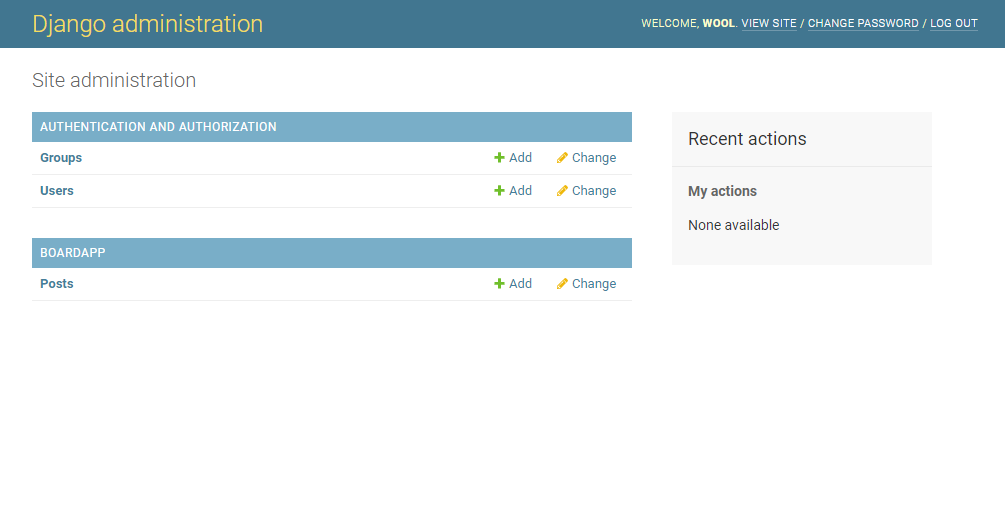
Task: Click the pencil icon in Posts row
Action: 562,283
